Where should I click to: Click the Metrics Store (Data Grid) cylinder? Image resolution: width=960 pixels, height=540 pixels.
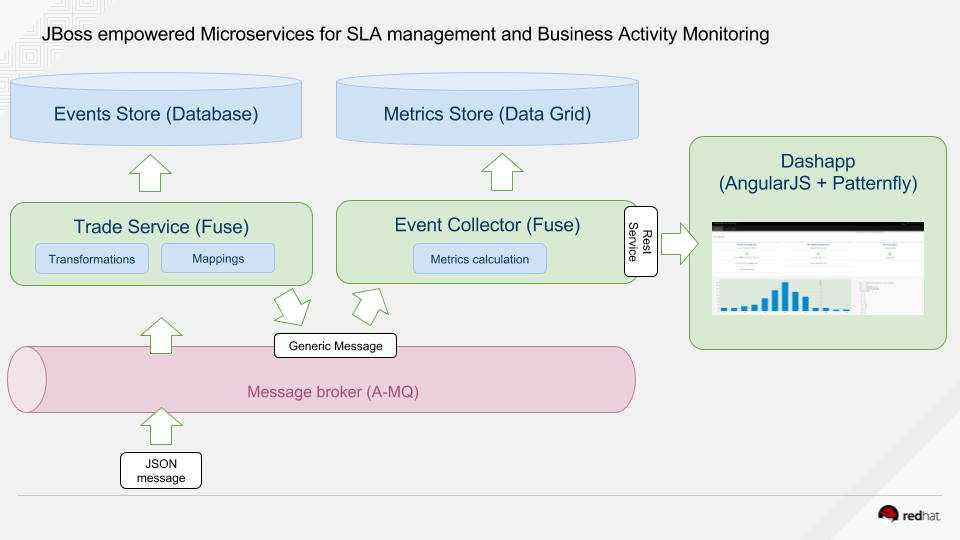(487, 109)
